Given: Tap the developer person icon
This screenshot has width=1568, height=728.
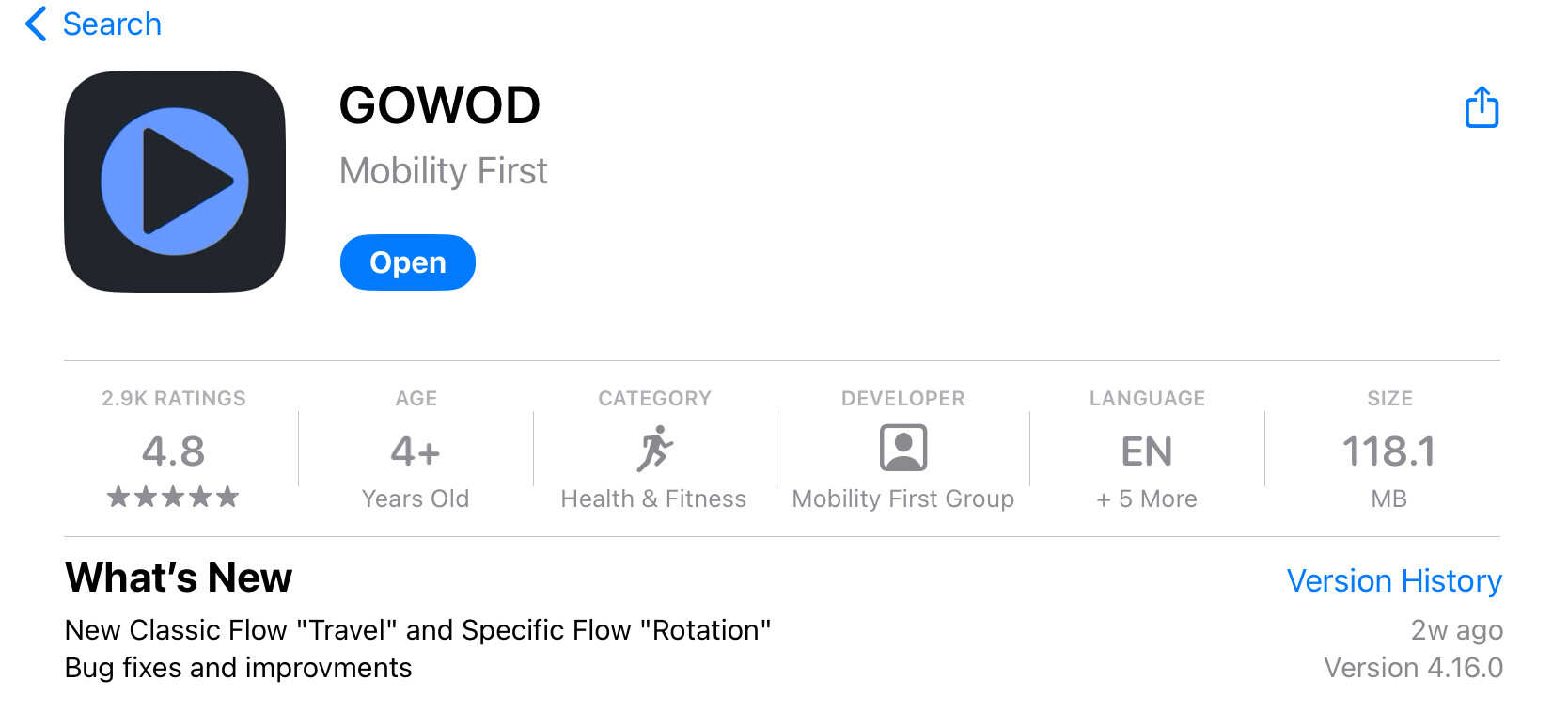Looking at the screenshot, I should (902, 448).
